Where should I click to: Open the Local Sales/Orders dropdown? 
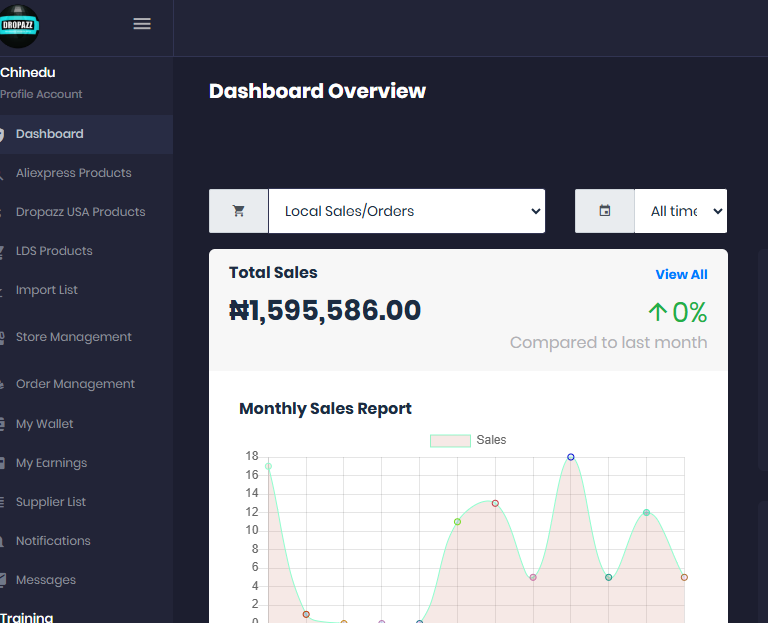click(x=407, y=211)
